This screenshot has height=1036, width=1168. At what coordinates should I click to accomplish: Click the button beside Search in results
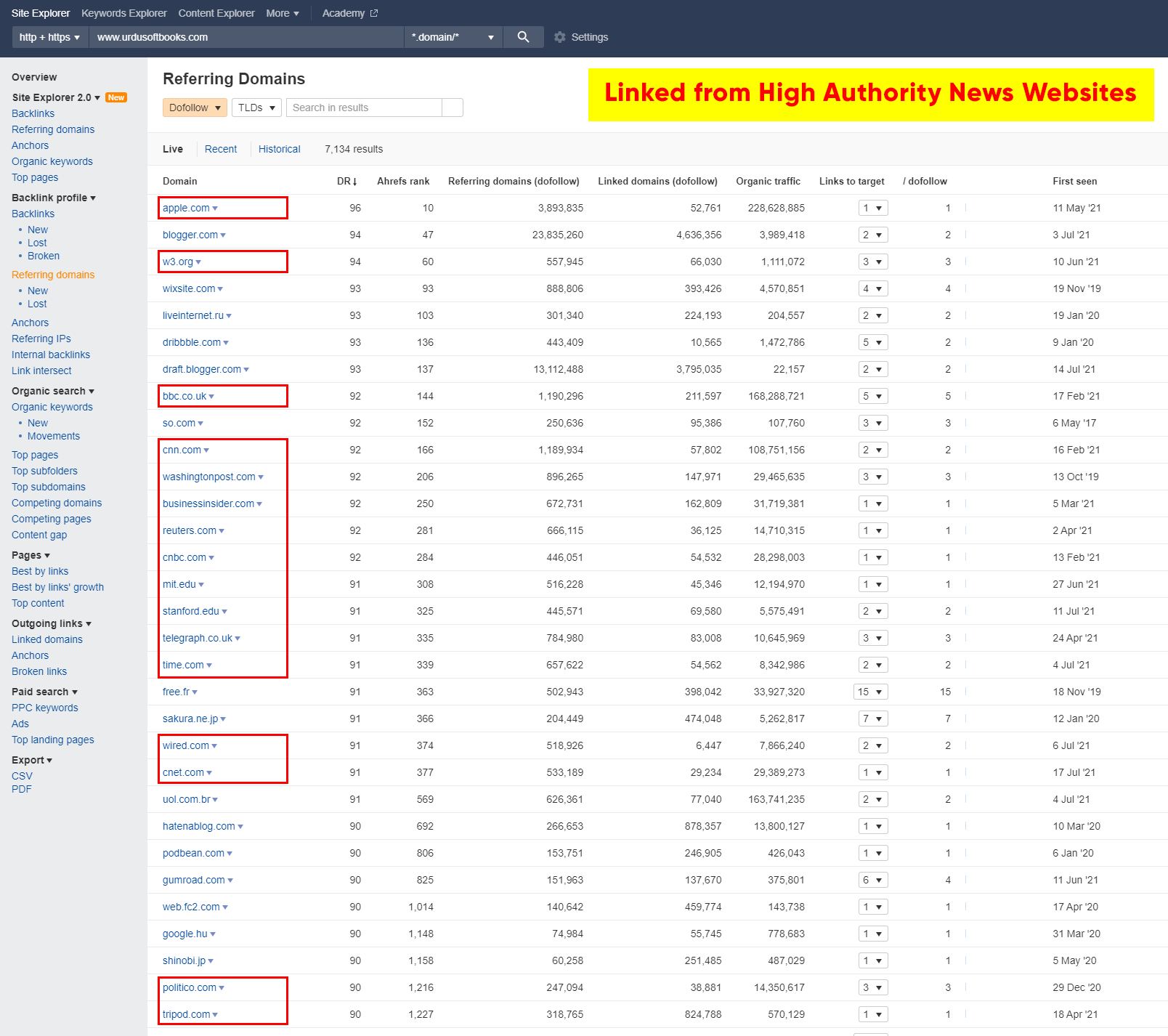click(453, 108)
